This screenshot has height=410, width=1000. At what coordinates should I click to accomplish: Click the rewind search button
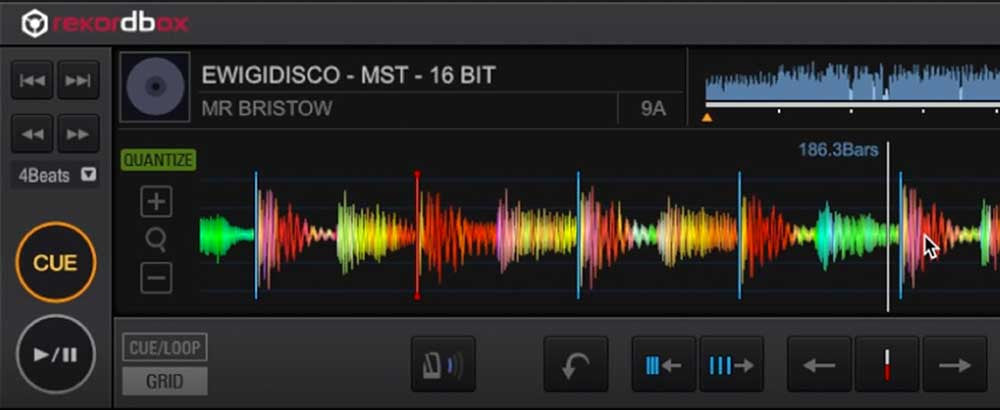tap(33, 134)
